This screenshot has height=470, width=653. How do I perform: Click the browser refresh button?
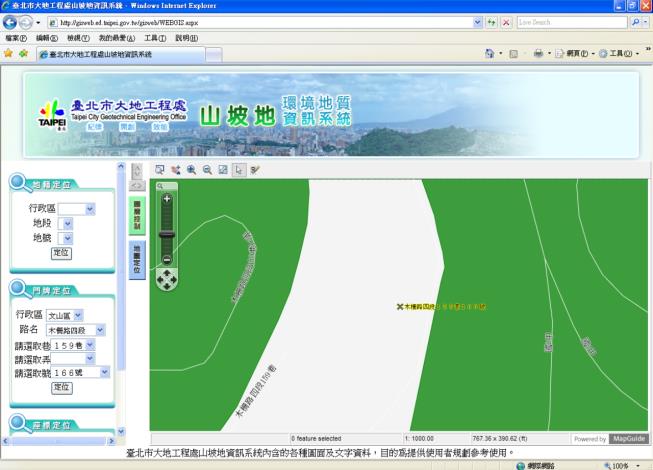click(x=489, y=21)
